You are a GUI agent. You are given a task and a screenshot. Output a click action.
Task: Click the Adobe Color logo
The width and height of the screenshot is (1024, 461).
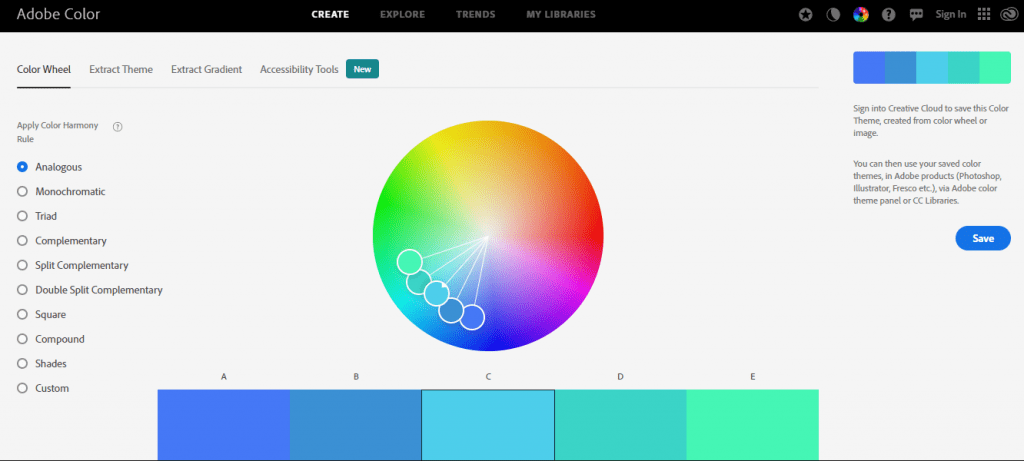coord(58,14)
